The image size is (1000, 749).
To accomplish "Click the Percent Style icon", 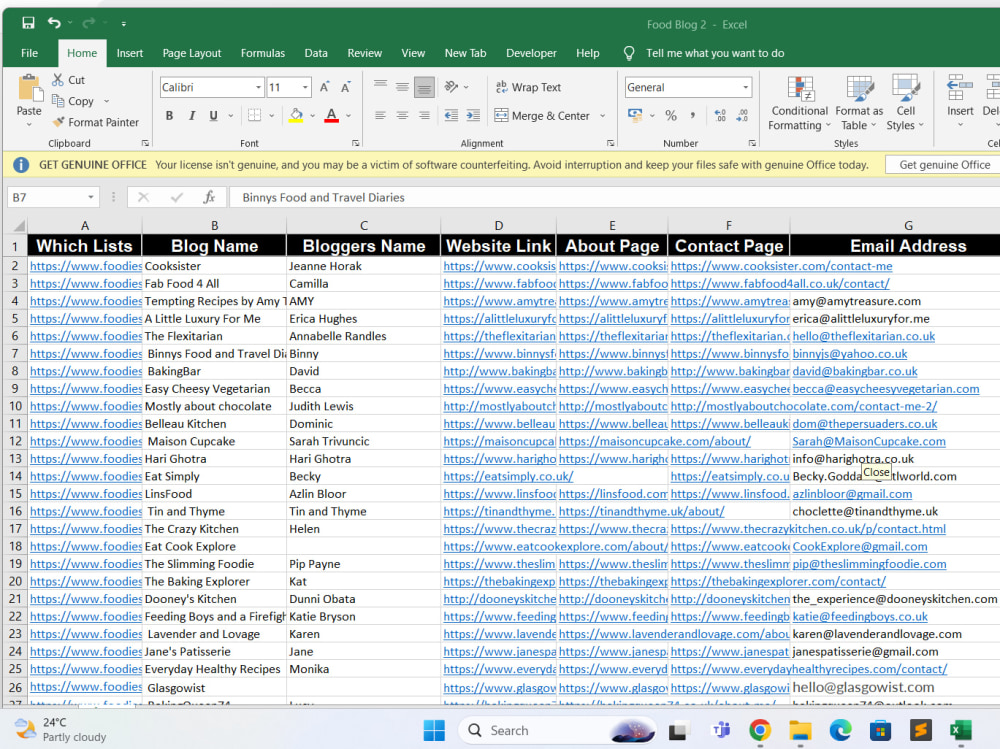I will (x=671, y=115).
